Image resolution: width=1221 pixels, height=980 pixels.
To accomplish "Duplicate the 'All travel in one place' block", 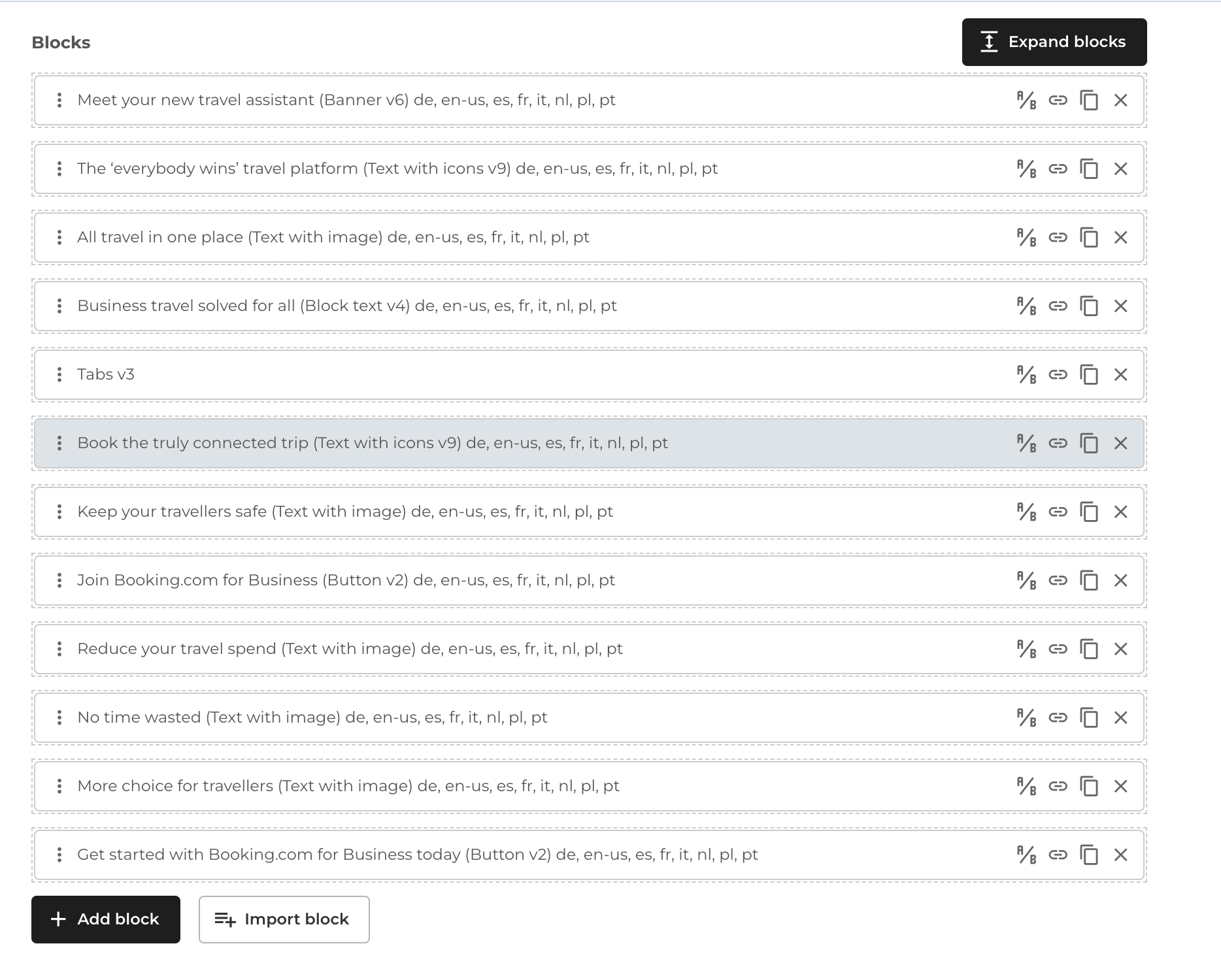I will (x=1089, y=238).
